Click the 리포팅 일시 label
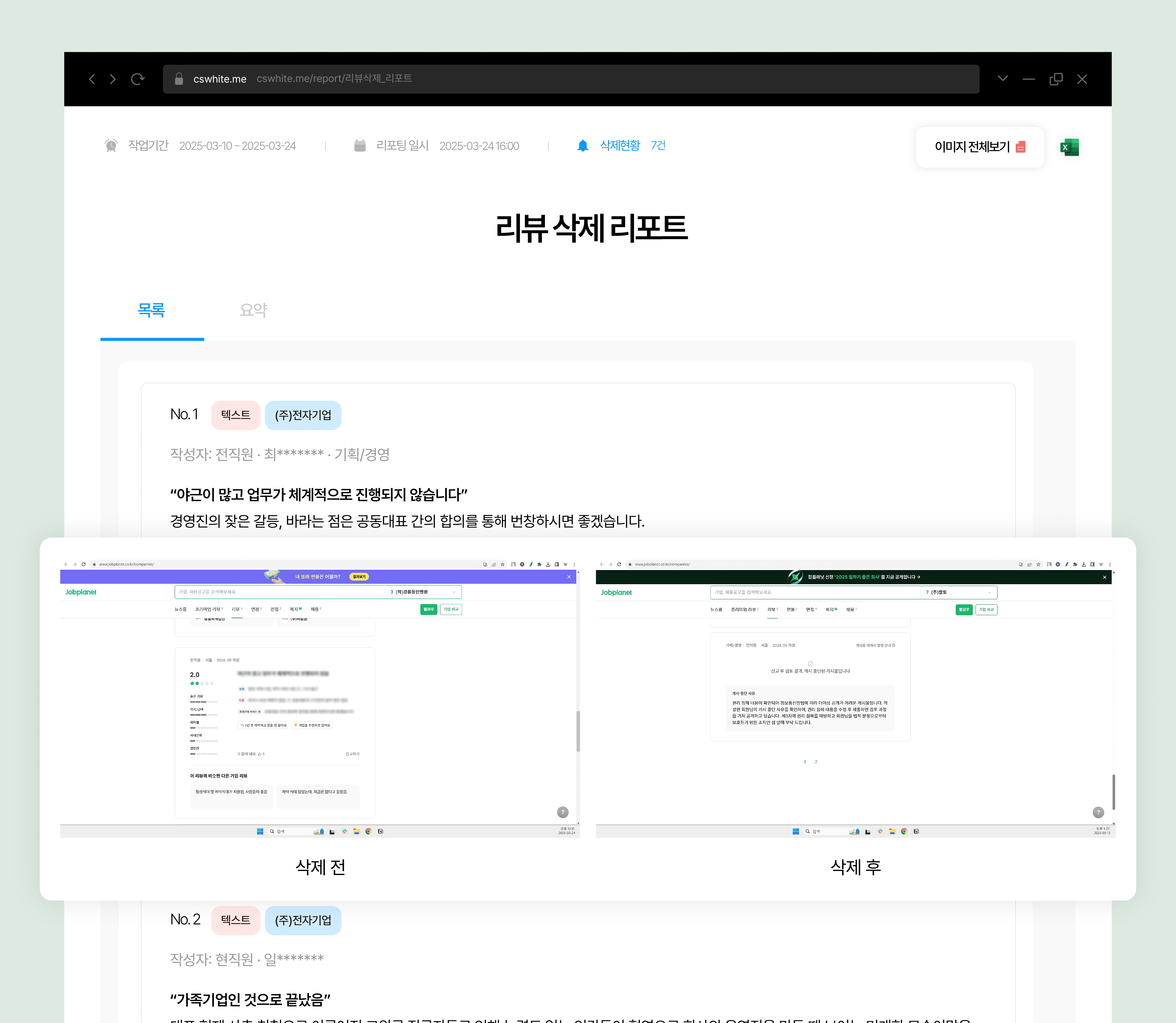 (x=402, y=146)
